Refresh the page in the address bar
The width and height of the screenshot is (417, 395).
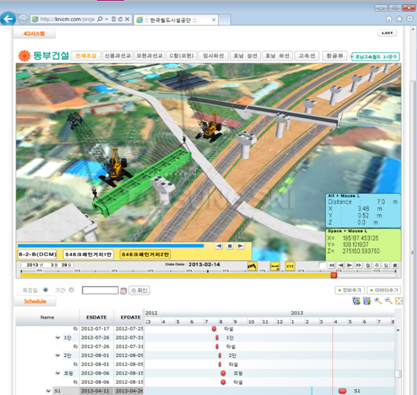coord(120,19)
